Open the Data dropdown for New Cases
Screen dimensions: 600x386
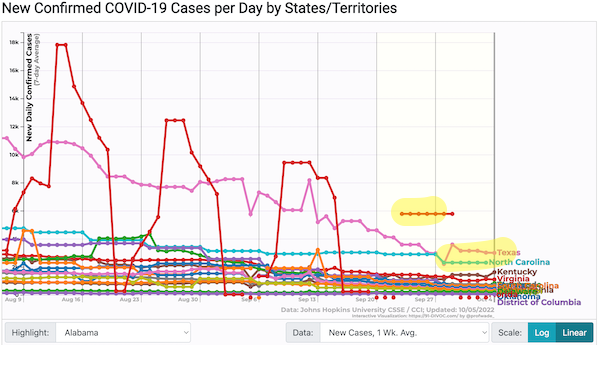pyautogui.click(x=404, y=332)
